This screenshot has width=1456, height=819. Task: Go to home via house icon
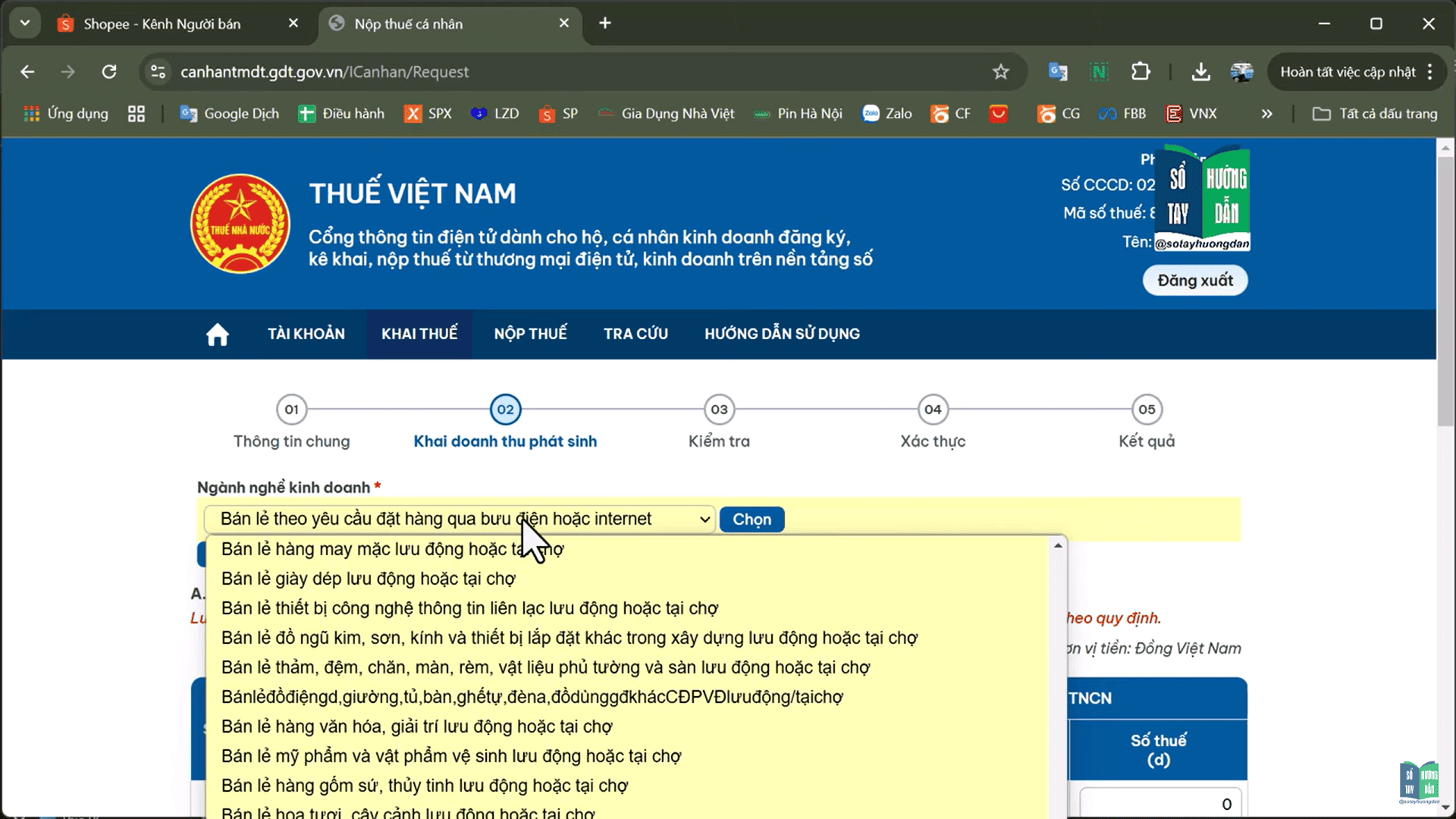point(217,334)
